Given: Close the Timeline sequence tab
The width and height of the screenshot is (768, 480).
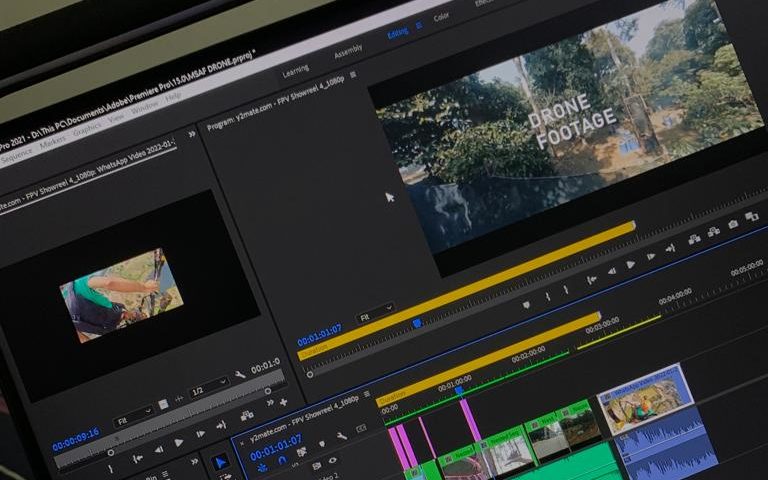Looking at the screenshot, I should [x=241, y=443].
